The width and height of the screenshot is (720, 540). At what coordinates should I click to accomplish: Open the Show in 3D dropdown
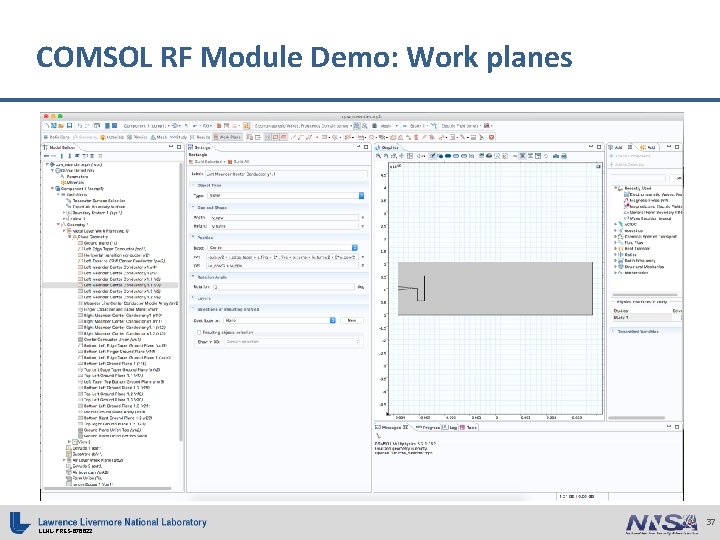point(292,342)
